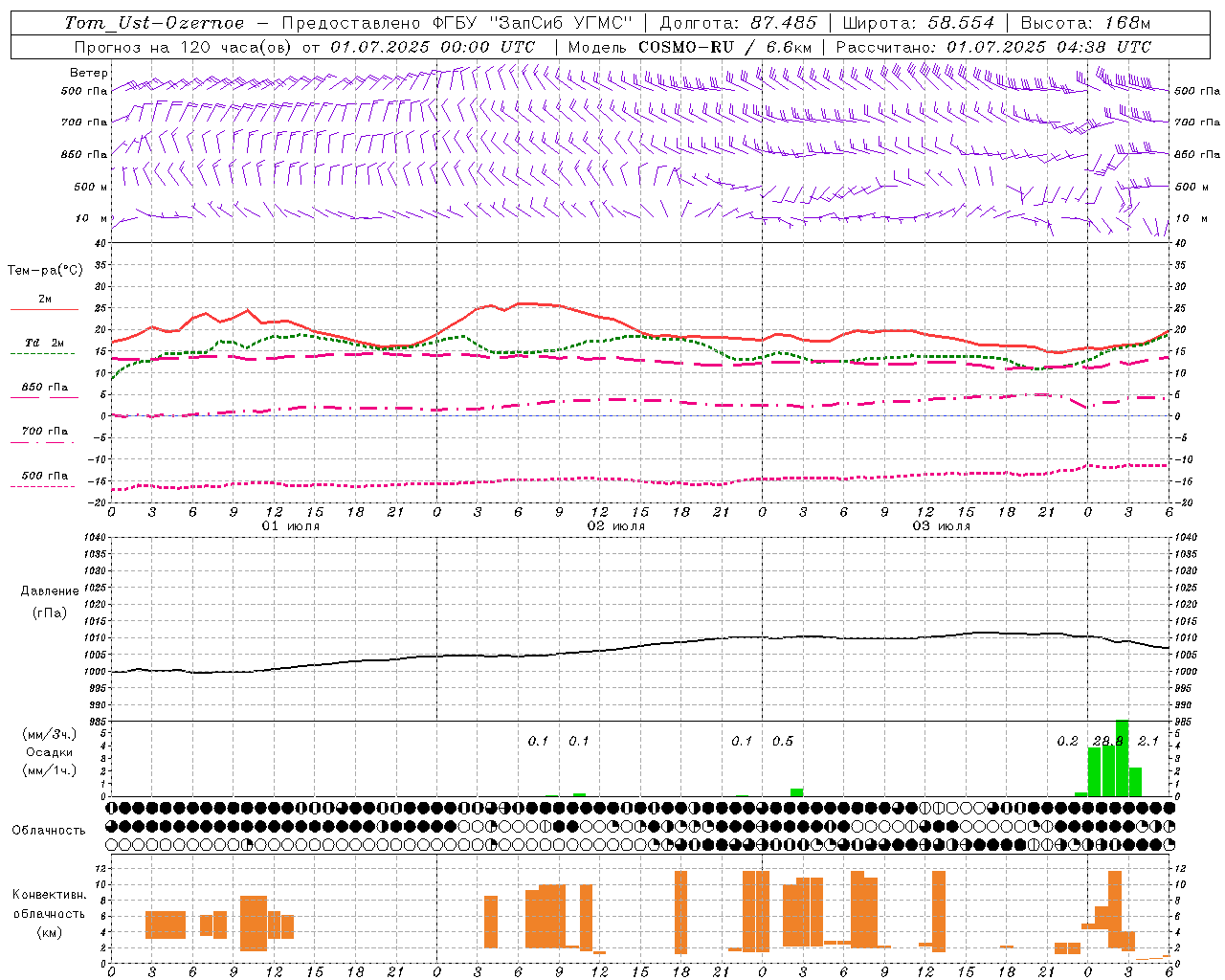Click the precipitation total "28.8"

coord(1108,742)
